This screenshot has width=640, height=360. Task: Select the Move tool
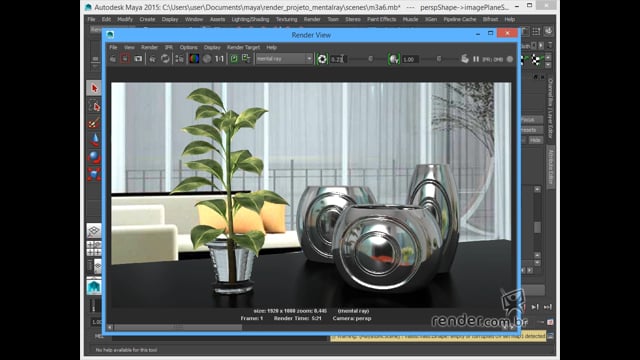[x=94, y=140]
